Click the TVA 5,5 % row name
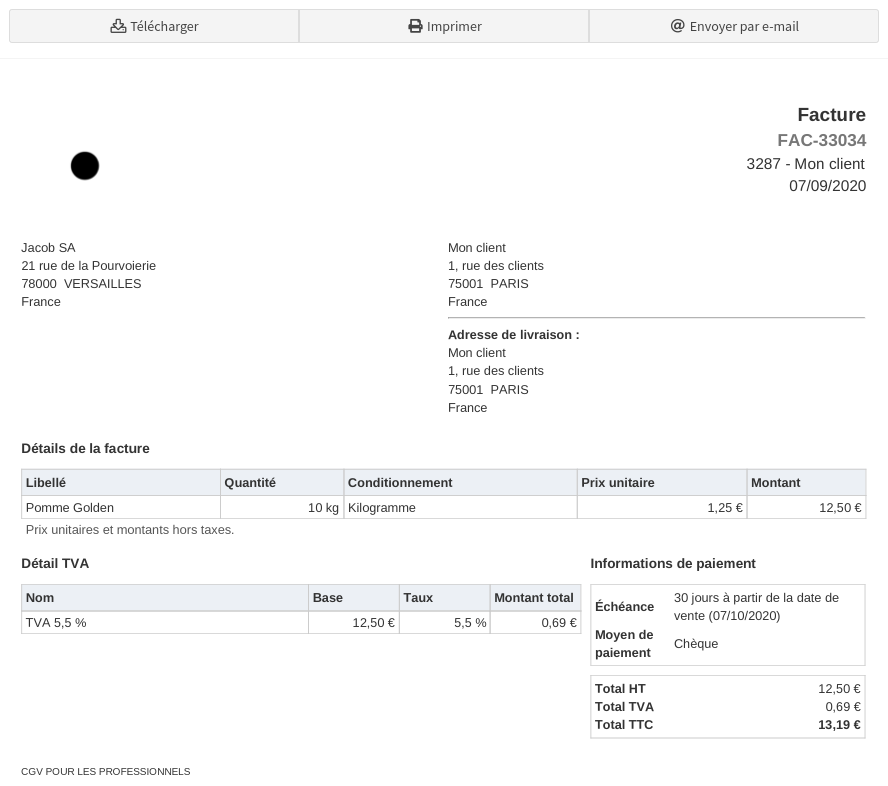888x786 pixels. click(x=56, y=623)
